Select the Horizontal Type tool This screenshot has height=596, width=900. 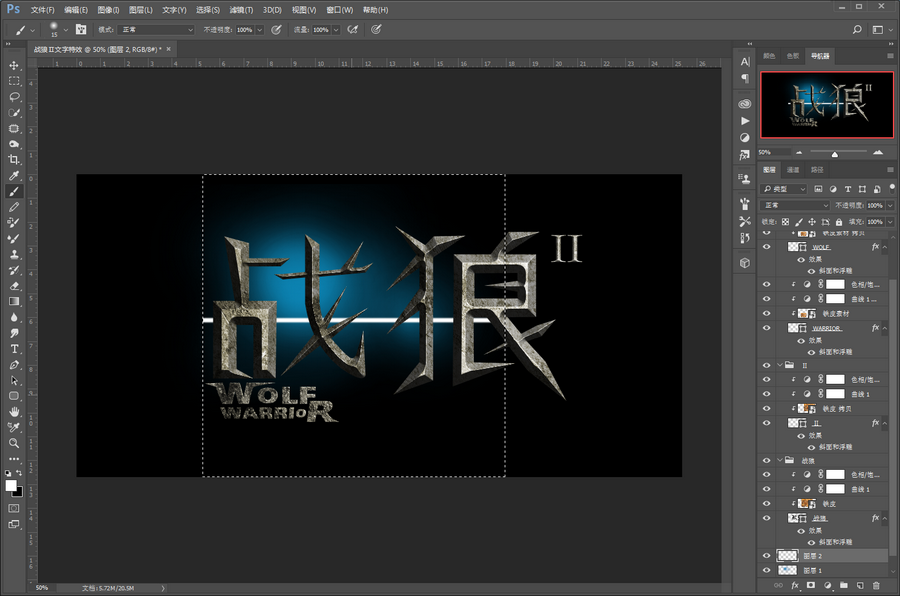[14, 348]
